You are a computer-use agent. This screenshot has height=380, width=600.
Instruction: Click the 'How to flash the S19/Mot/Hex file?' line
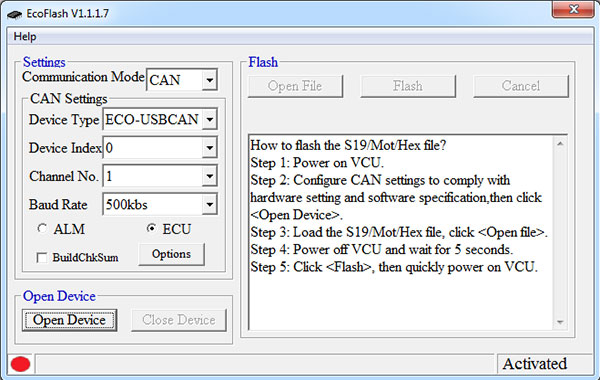point(348,145)
